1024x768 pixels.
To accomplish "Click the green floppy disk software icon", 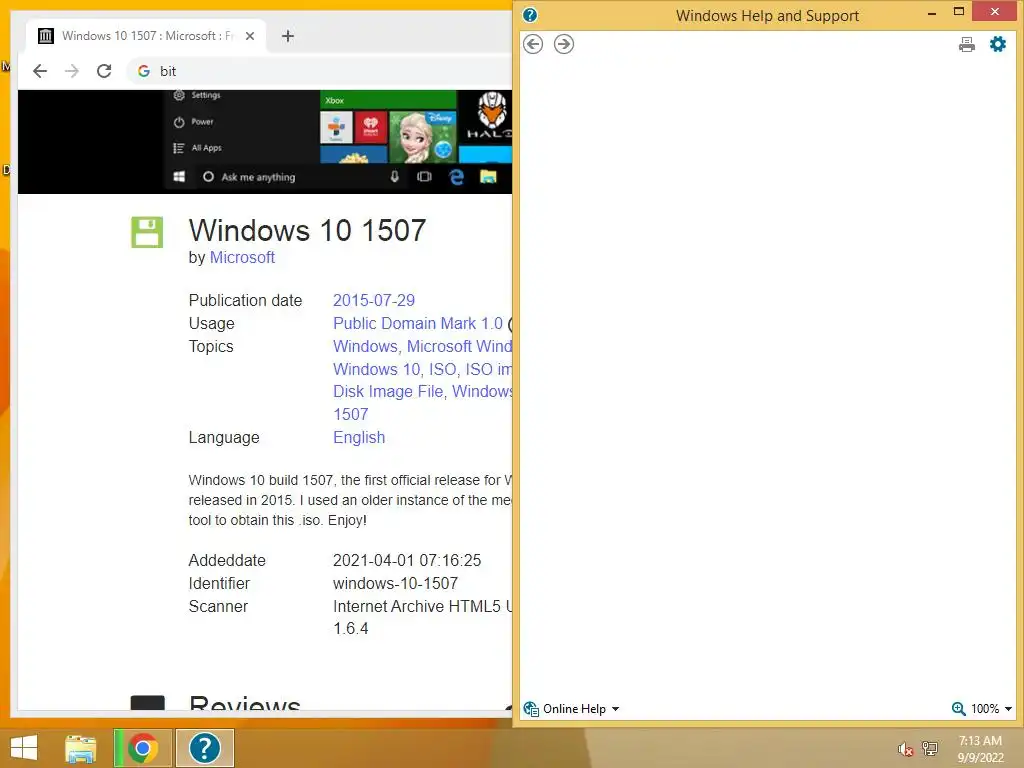I will [147, 232].
